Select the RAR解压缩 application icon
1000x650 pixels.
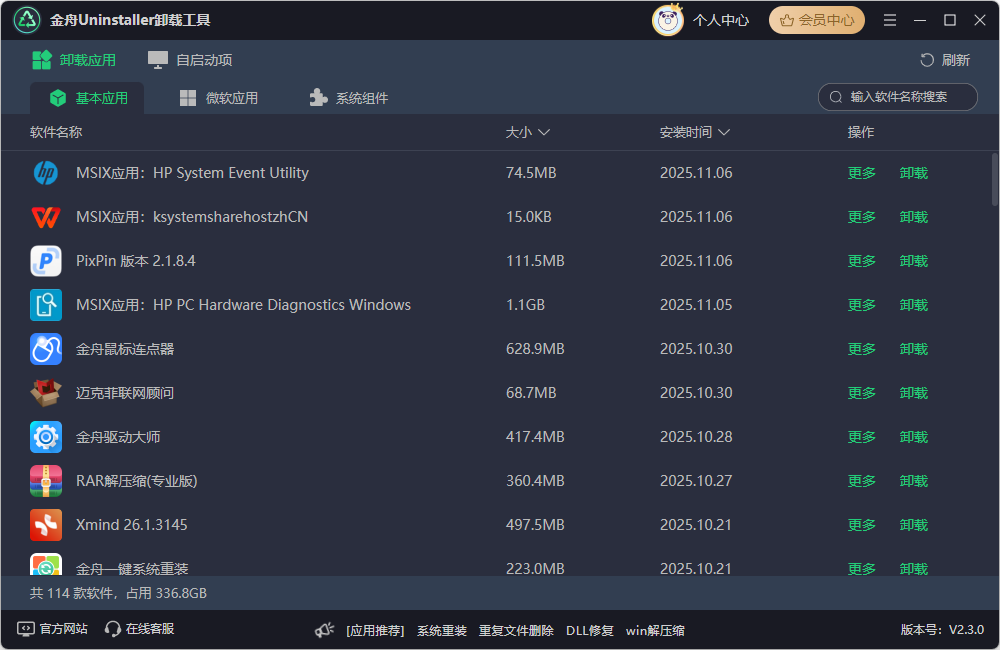(45, 480)
